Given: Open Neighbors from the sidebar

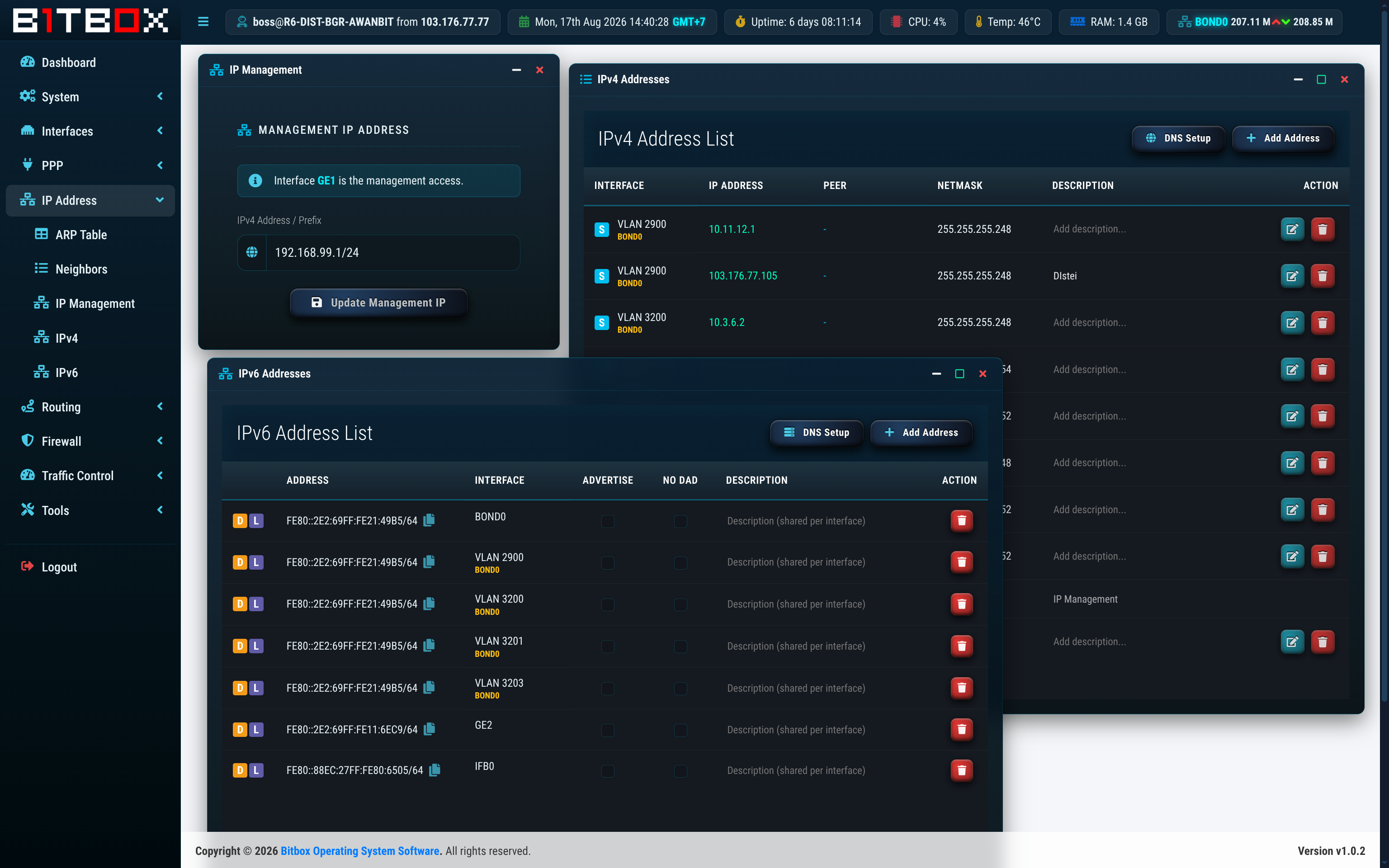Looking at the screenshot, I should tap(90, 269).
